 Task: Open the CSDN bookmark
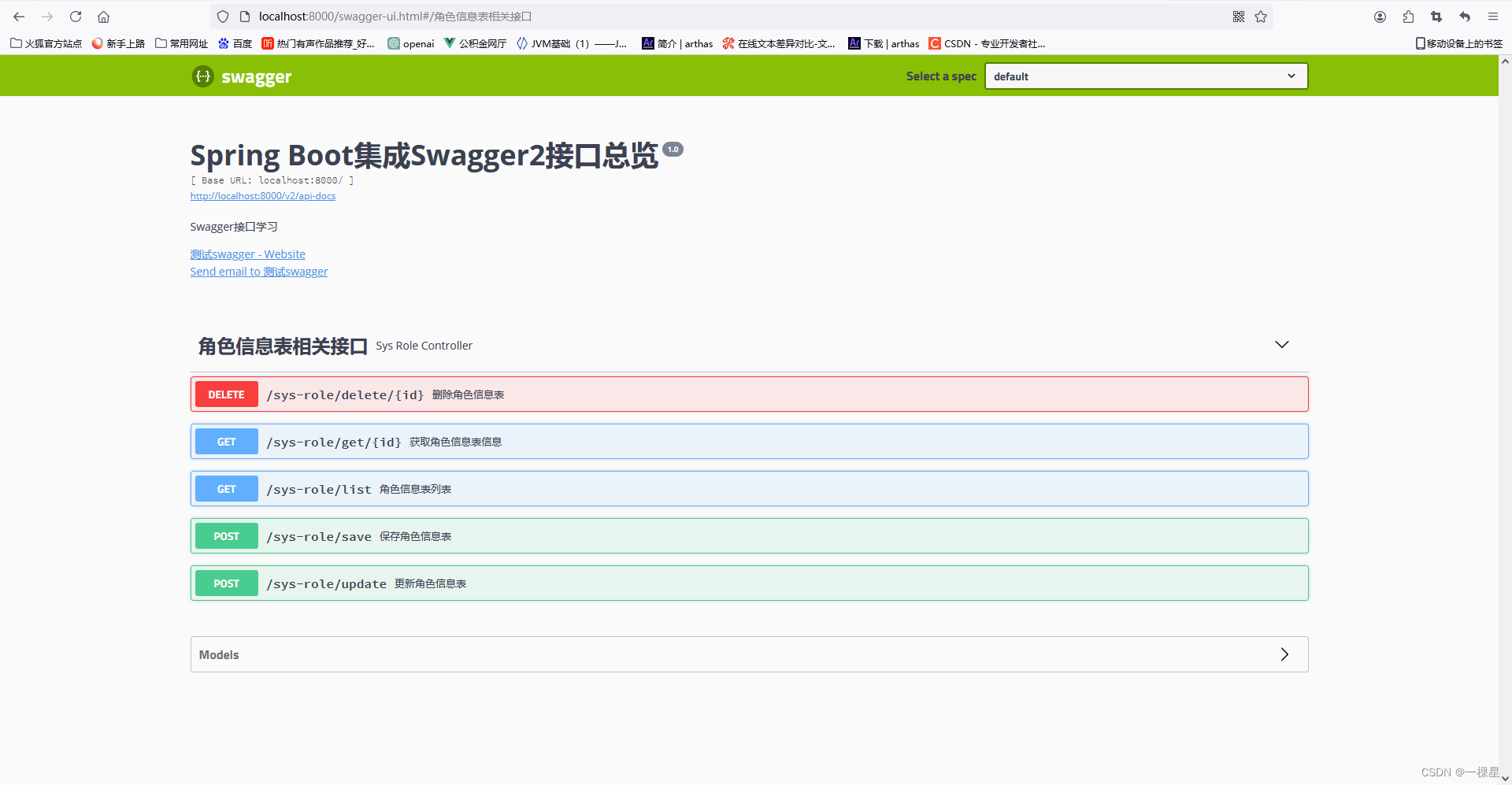coord(987,43)
